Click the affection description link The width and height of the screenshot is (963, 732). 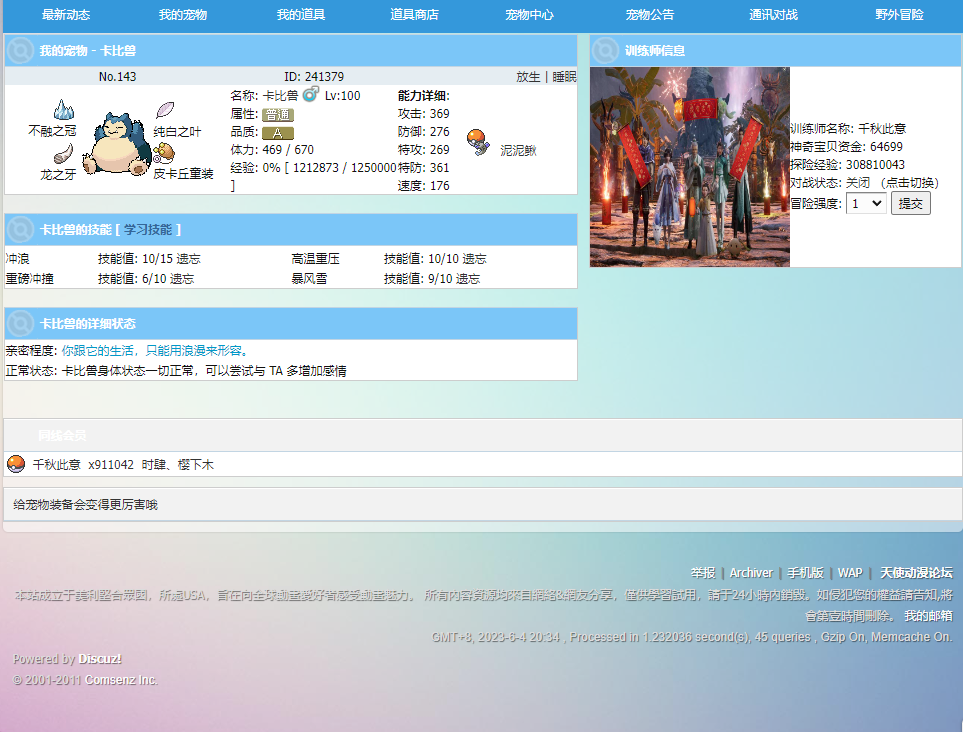[155, 351]
